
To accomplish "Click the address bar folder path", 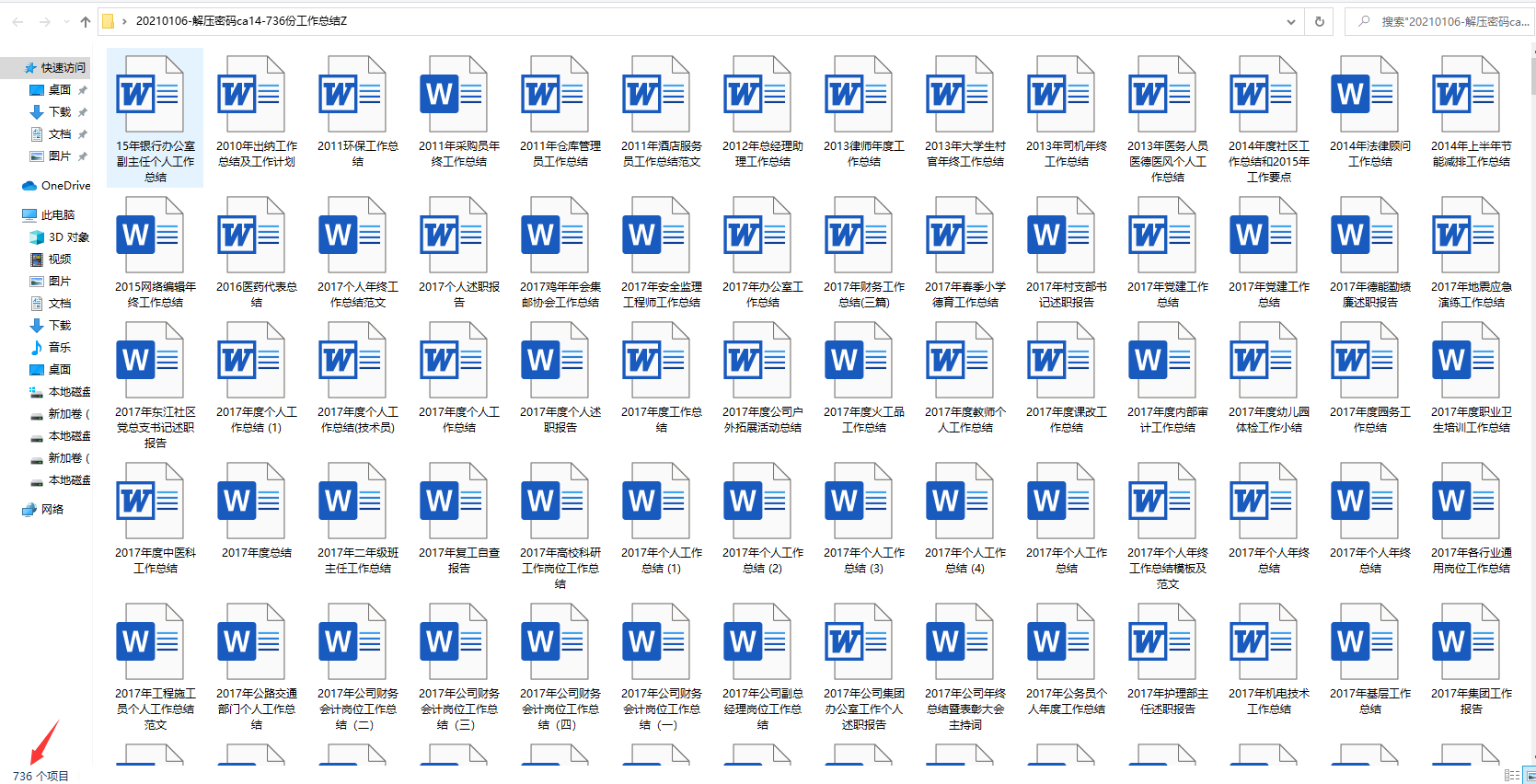I will pyautogui.click(x=241, y=21).
